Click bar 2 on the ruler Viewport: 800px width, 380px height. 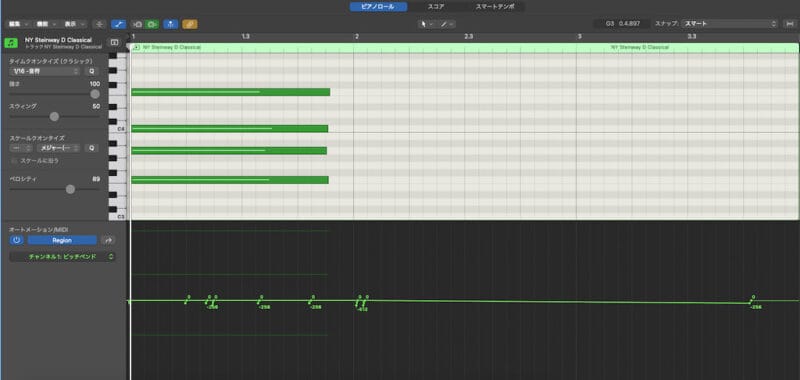click(357, 37)
